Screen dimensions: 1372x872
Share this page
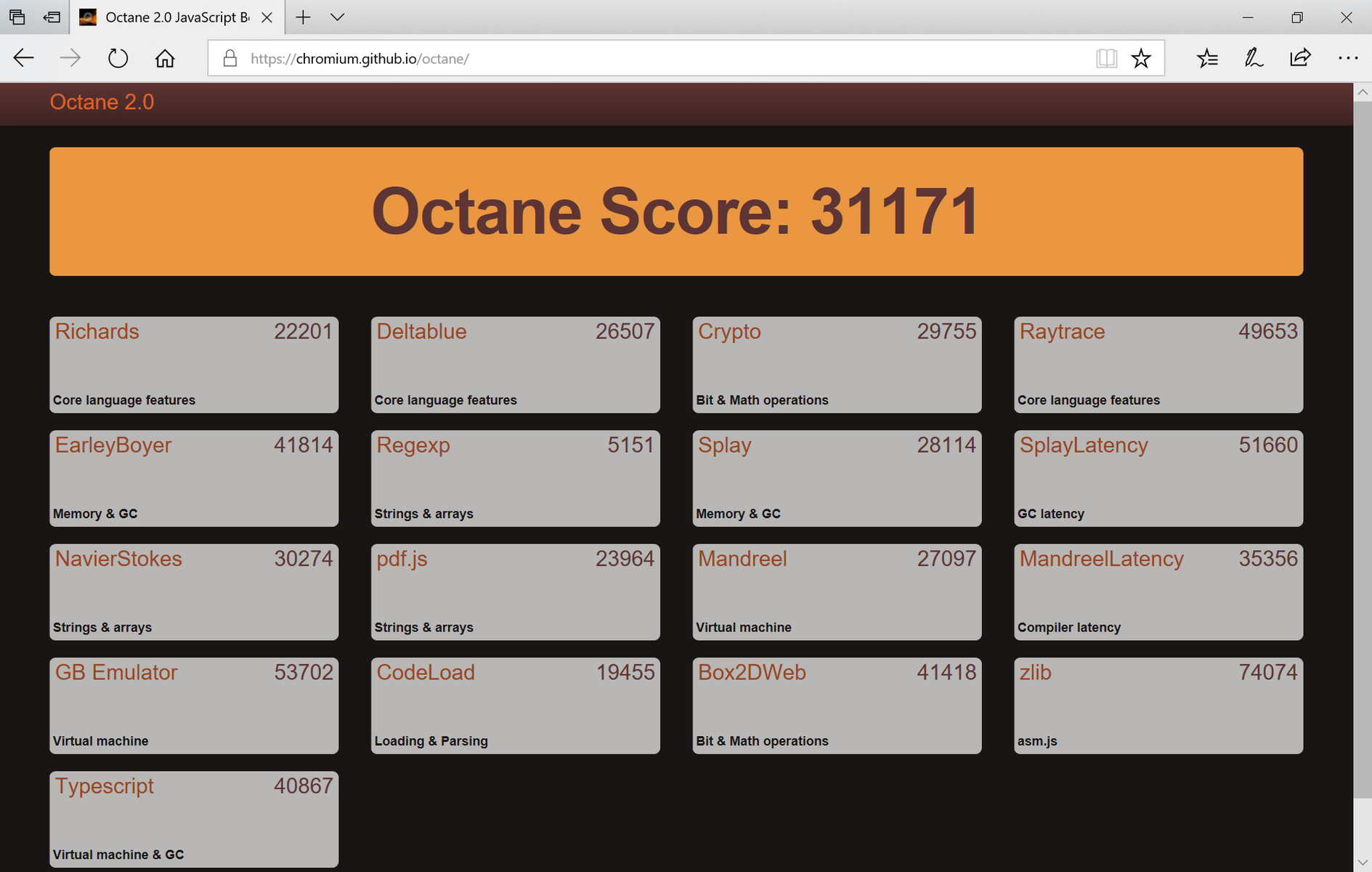coord(1300,58)
